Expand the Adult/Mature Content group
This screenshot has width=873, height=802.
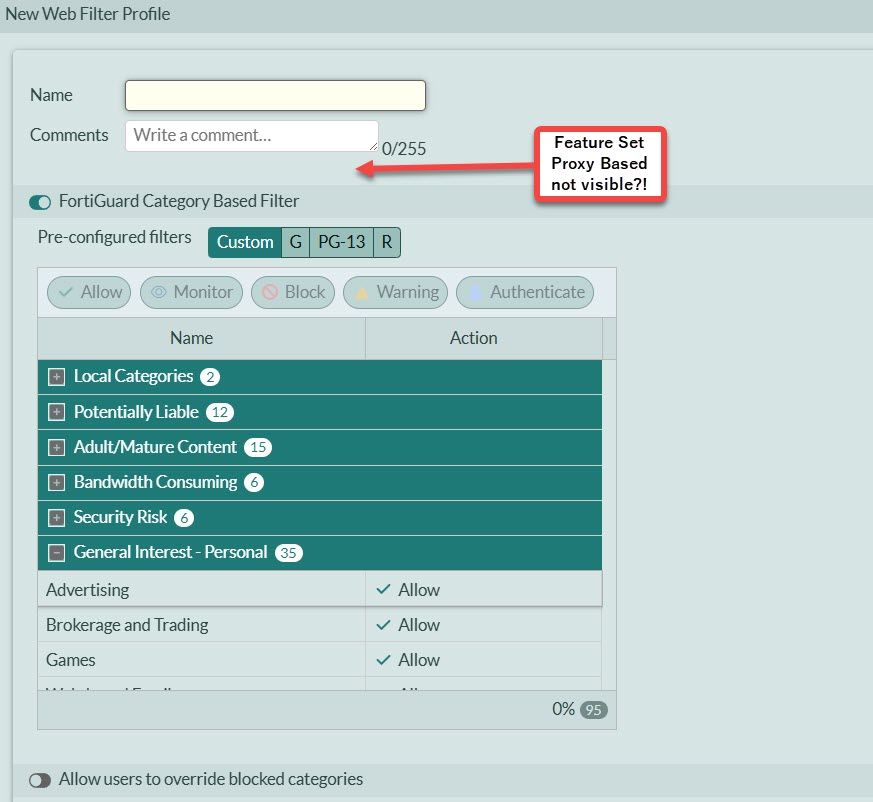pos(56,447)
